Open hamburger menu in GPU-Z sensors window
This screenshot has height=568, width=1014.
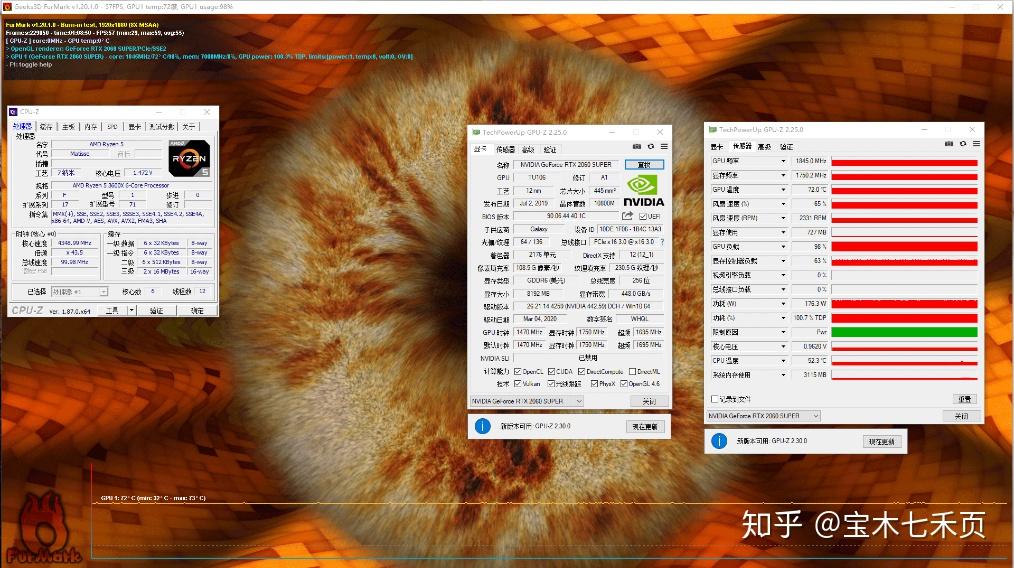tap(976, 144)
